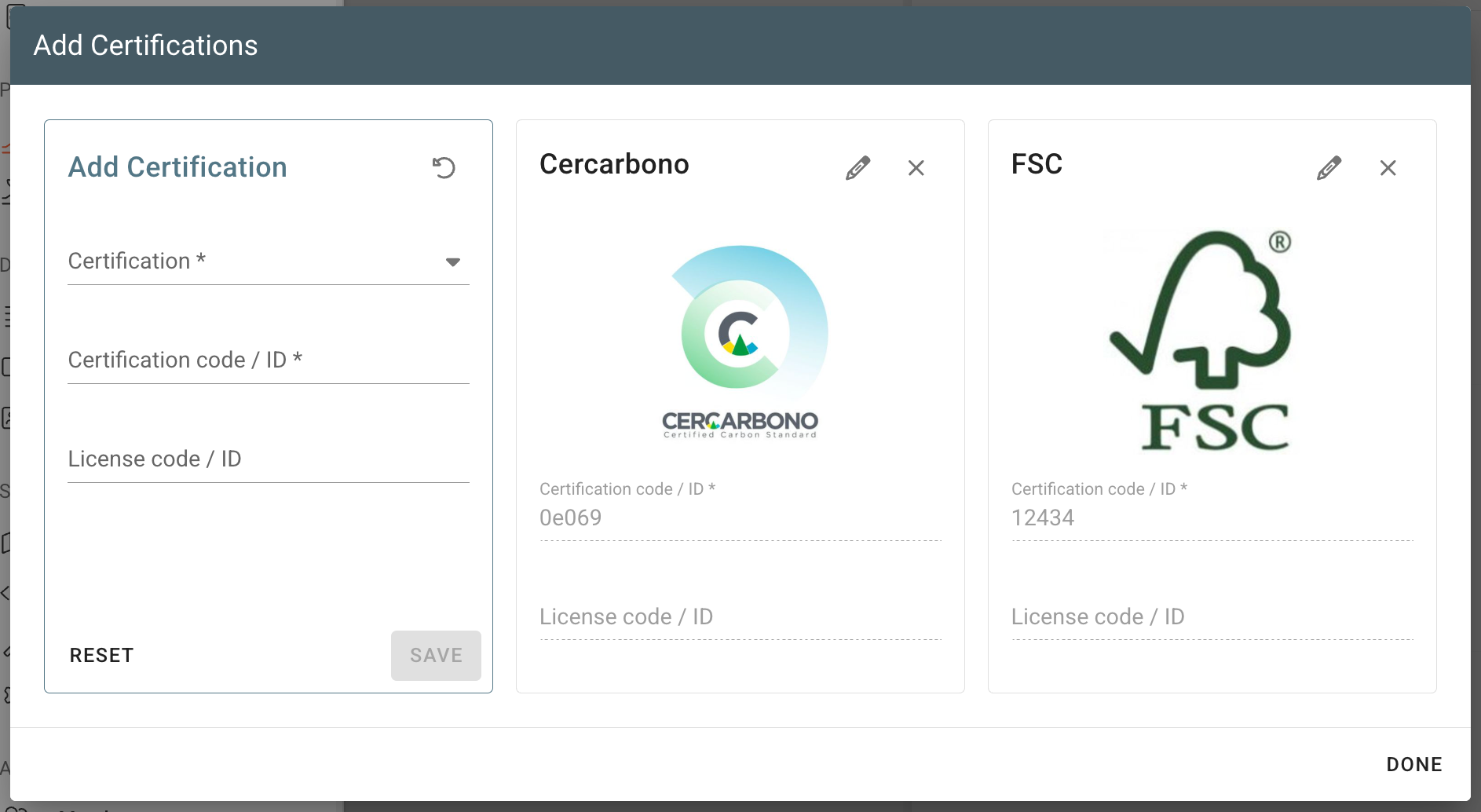
Task: Remove the FSC certification card
Action: 1388,167
